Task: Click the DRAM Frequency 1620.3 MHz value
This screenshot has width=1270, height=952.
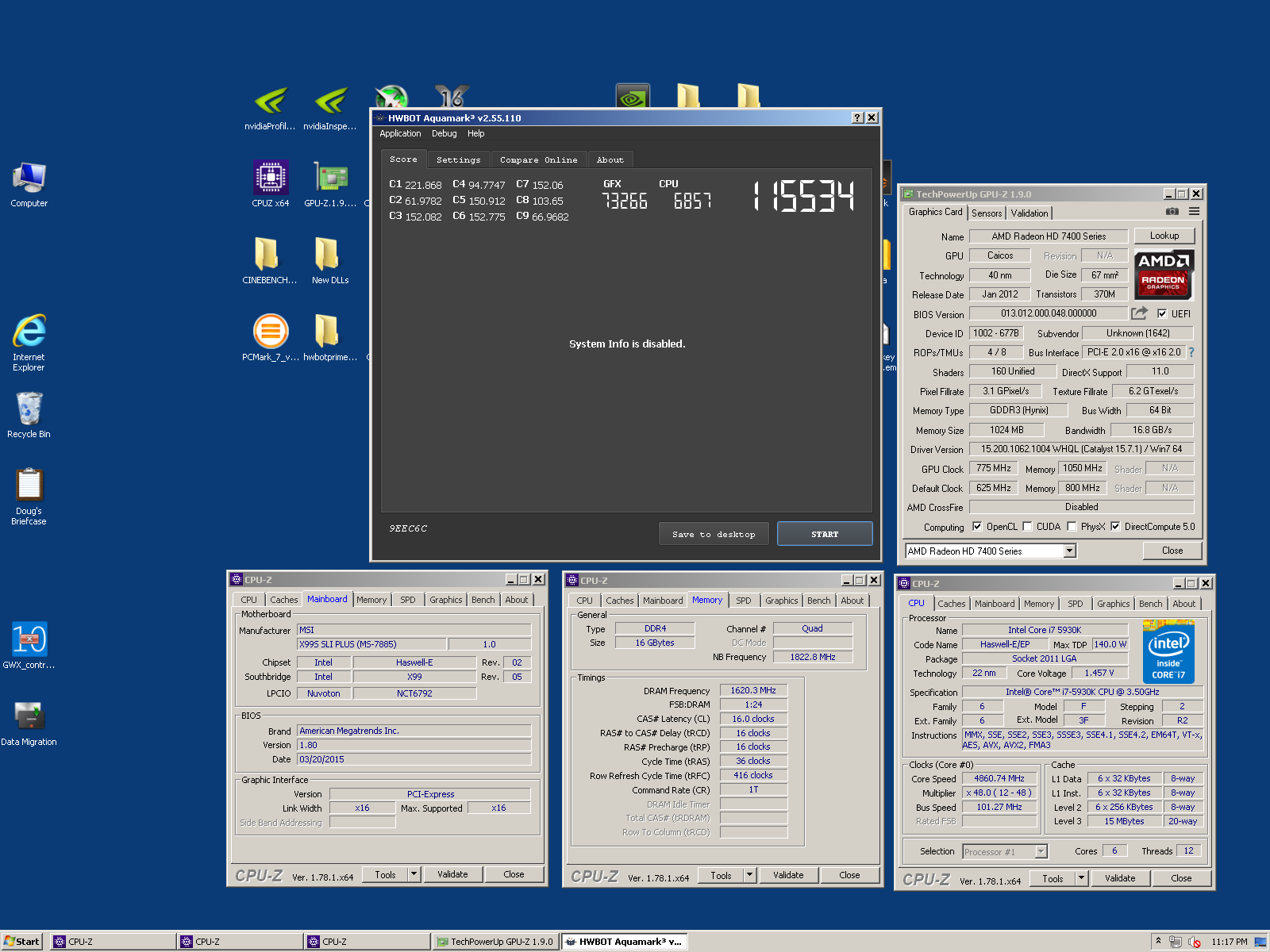Action: [x=753, y=690]
